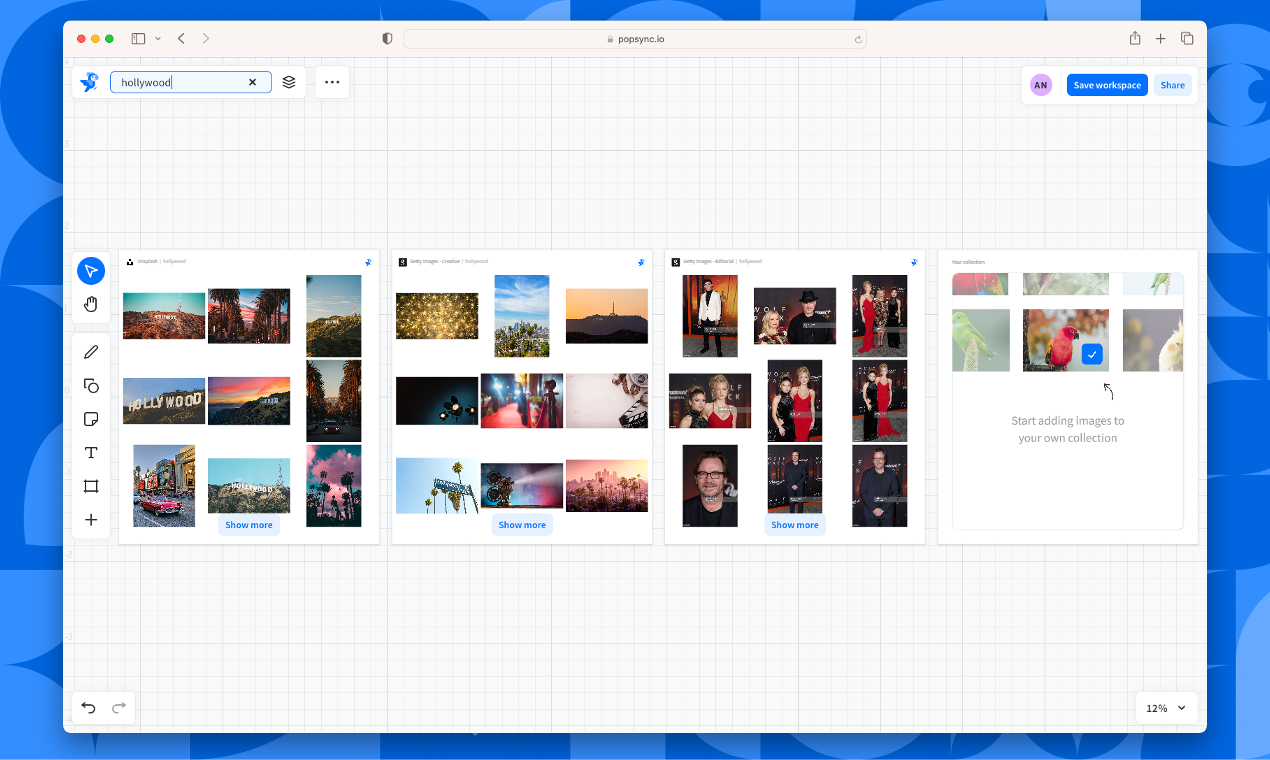The width and height of the screenshot is (1270, 760).
Task: Select the red carpet blurred lights image
Action: click(x=522, y=401)
